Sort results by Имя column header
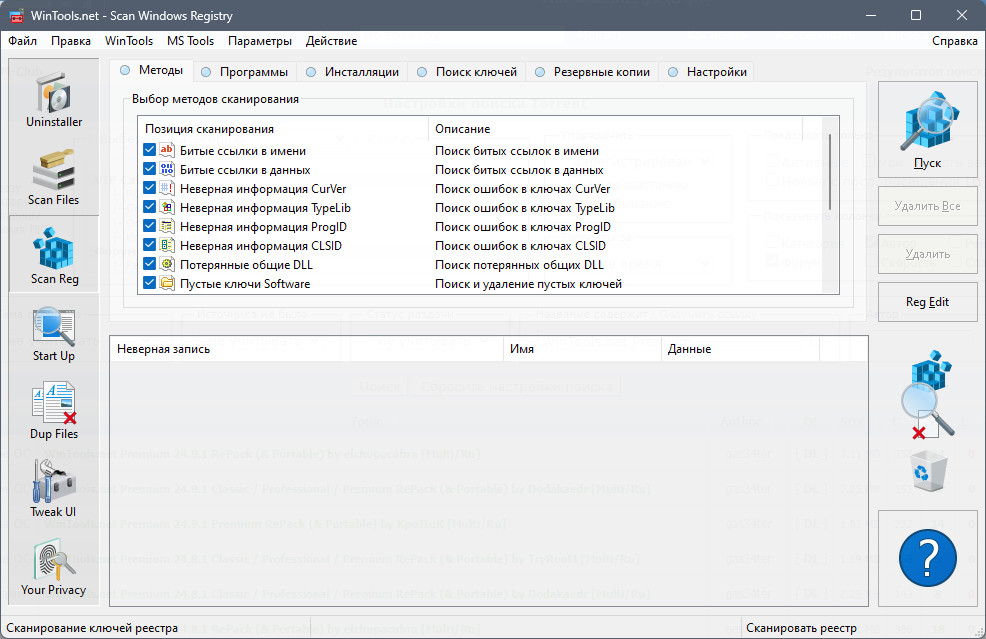Viewport: 986px width, 639px height. click(x=582, y=349)
